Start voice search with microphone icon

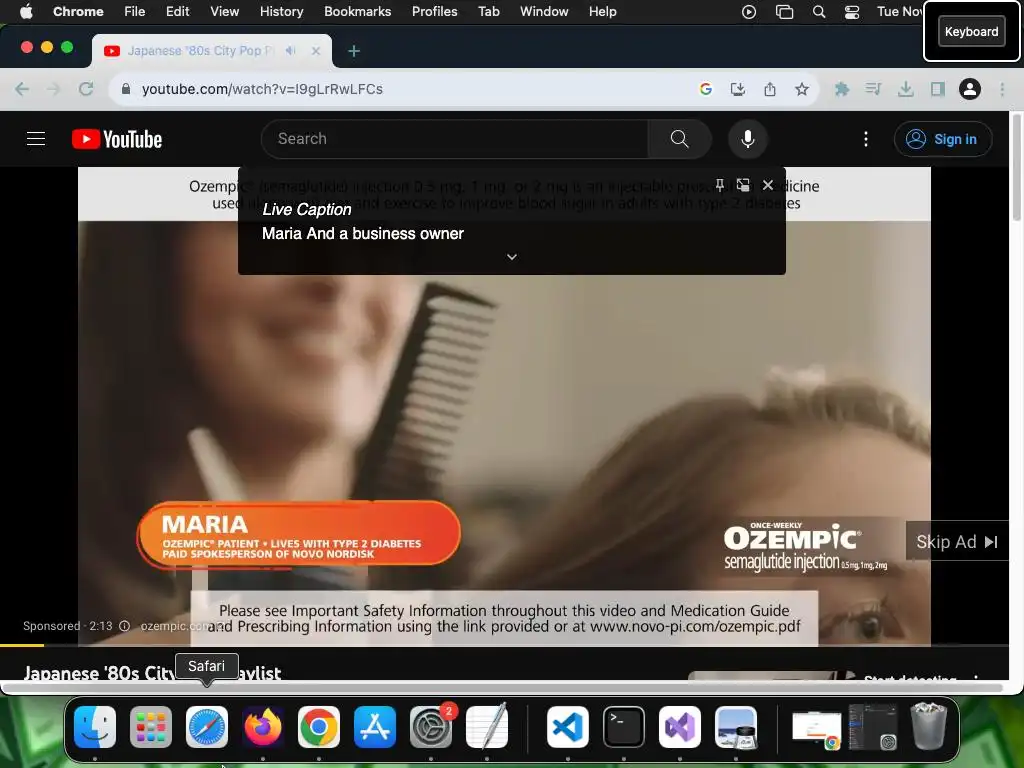tap(748, 139)
